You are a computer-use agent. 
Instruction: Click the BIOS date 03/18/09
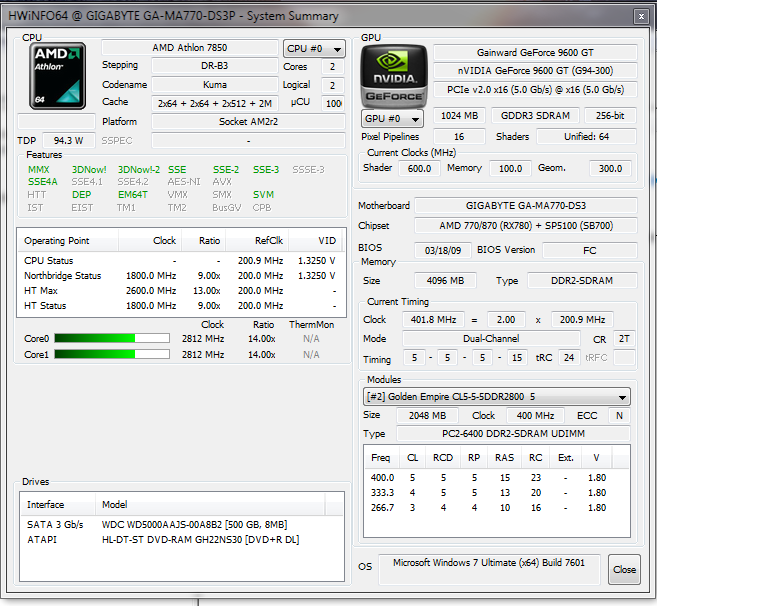(443, 250)
